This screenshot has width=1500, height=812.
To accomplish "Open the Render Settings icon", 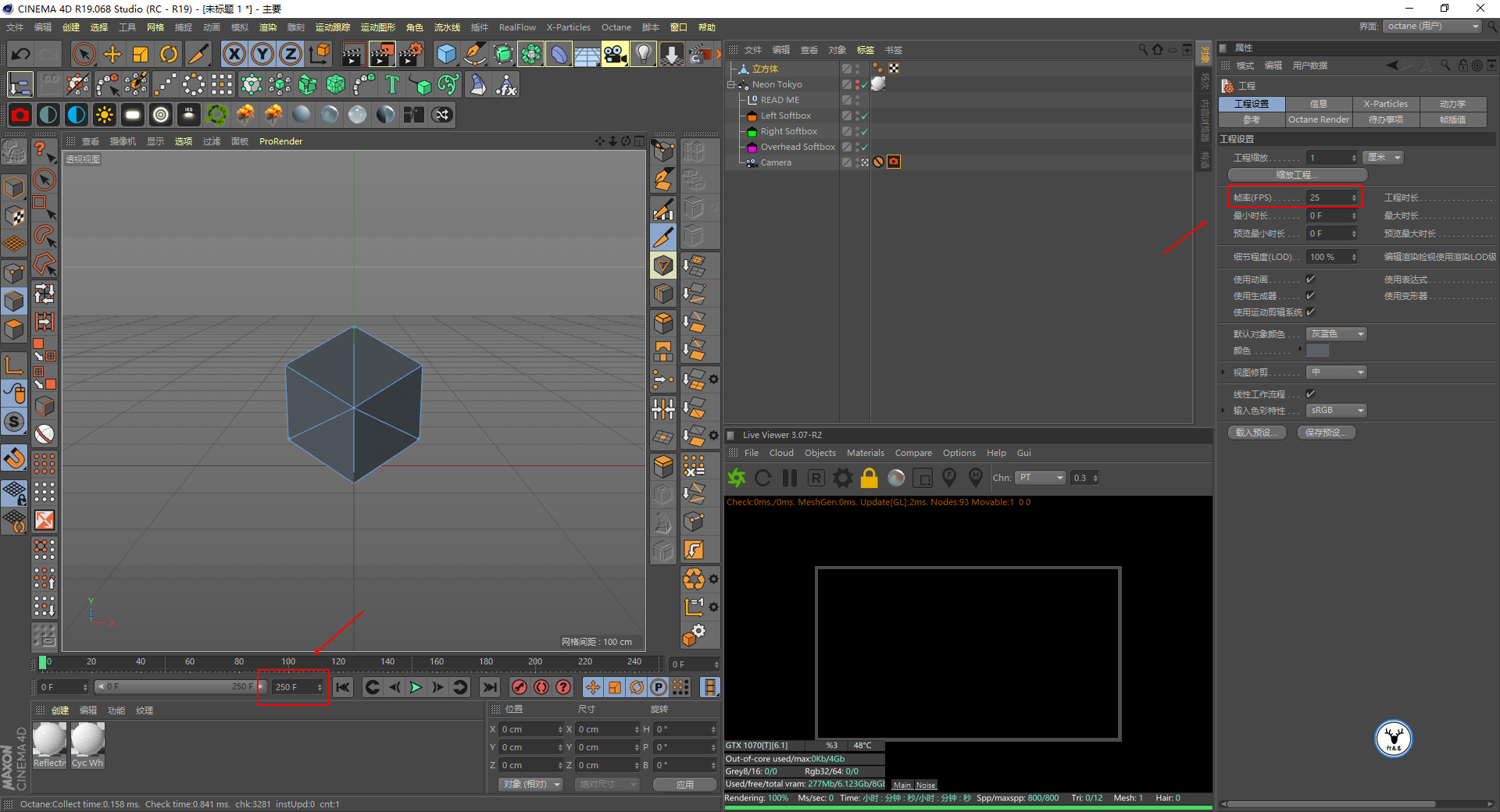I will point(411,54).
